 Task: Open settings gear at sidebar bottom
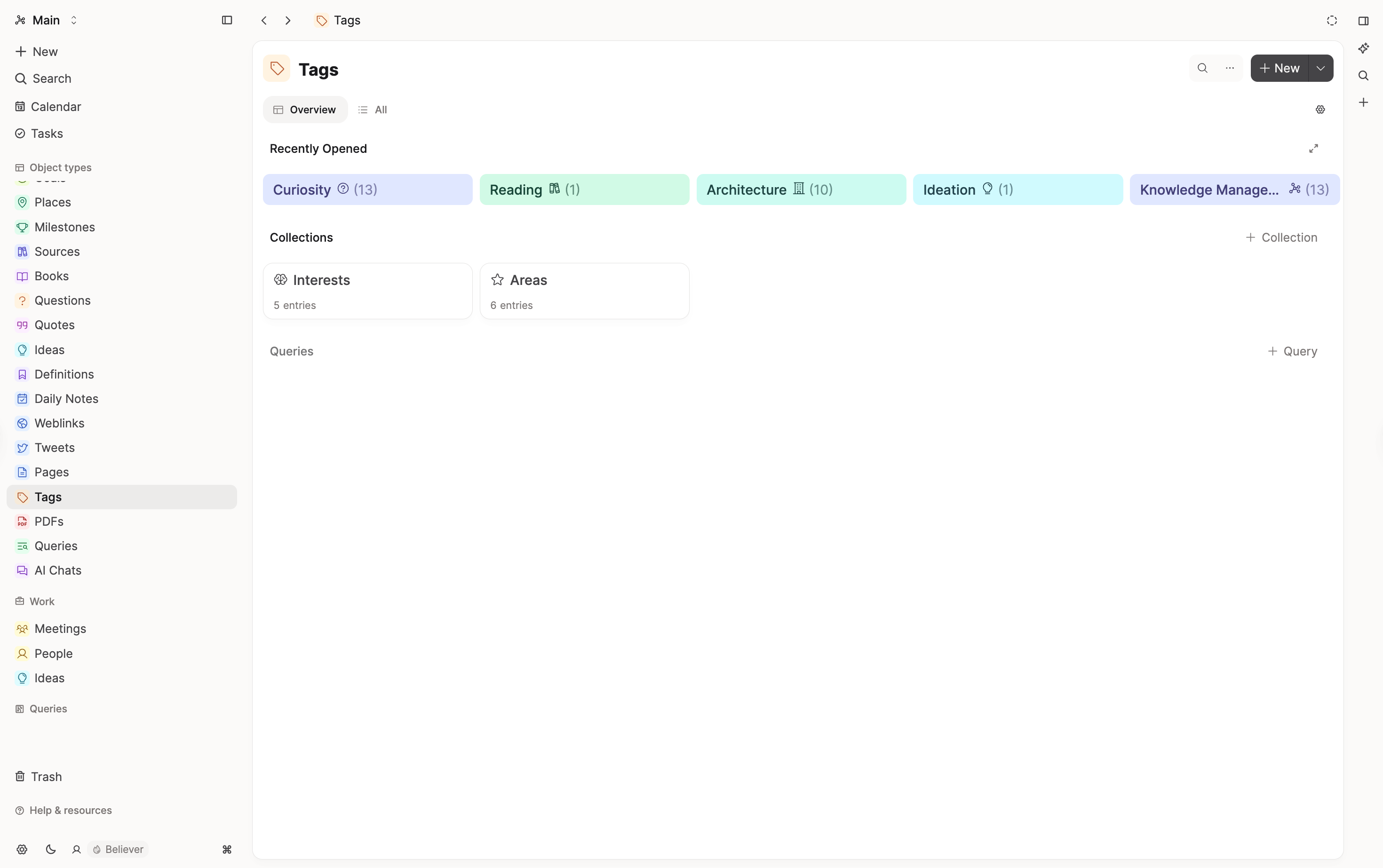coord(22,850)
